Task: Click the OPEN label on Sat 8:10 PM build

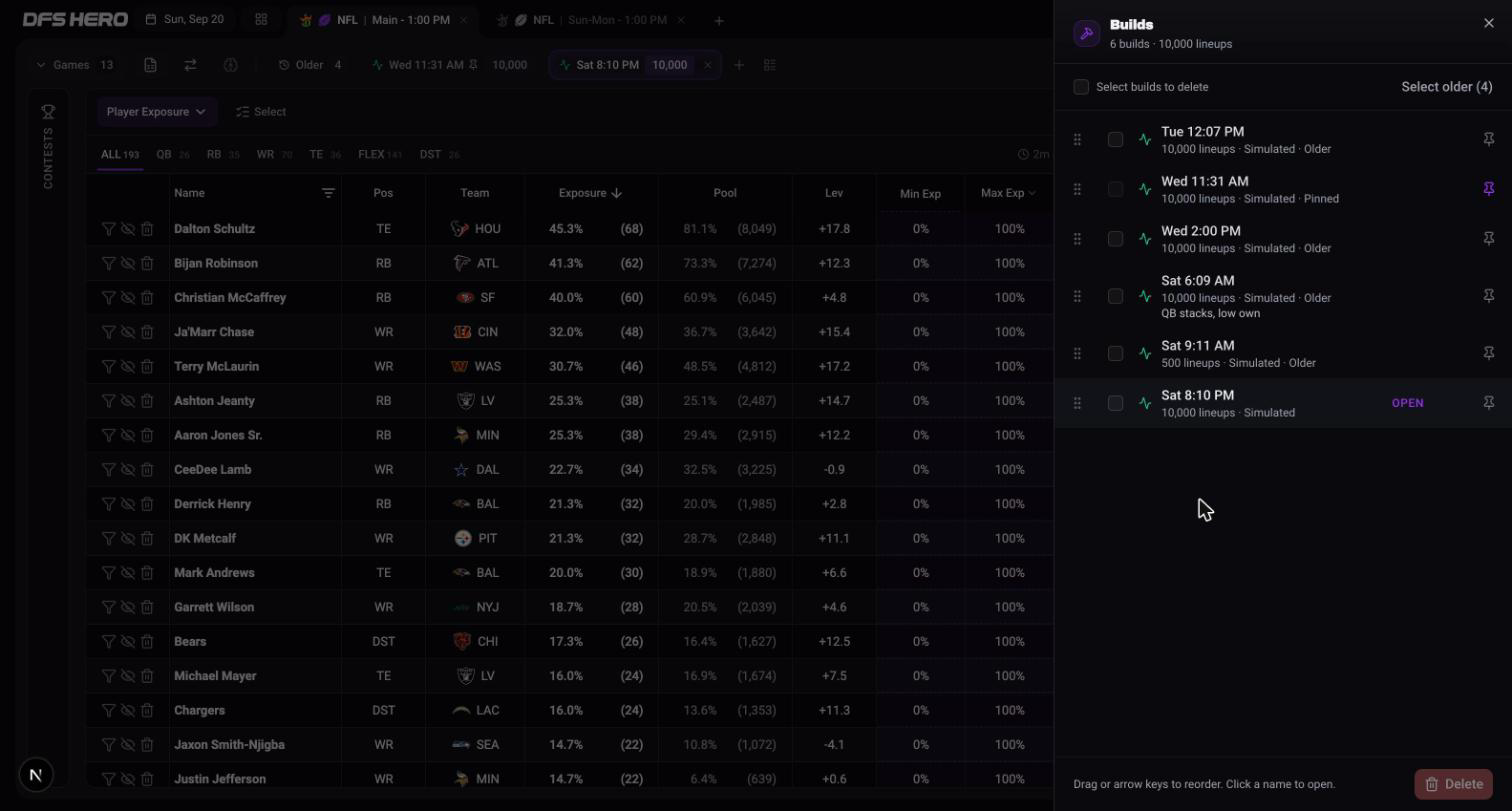Action: point(1407,403)
